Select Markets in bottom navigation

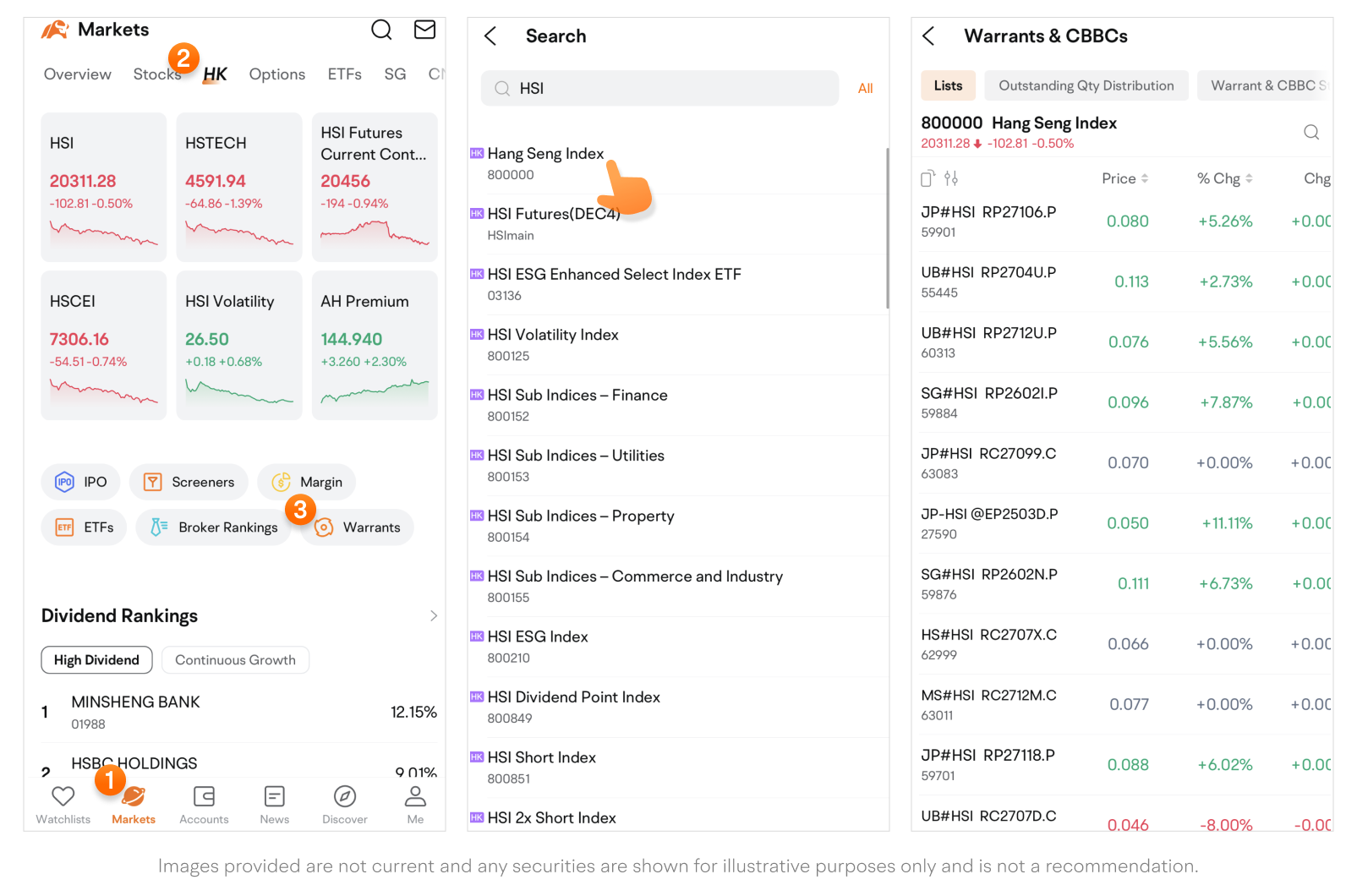134,805
